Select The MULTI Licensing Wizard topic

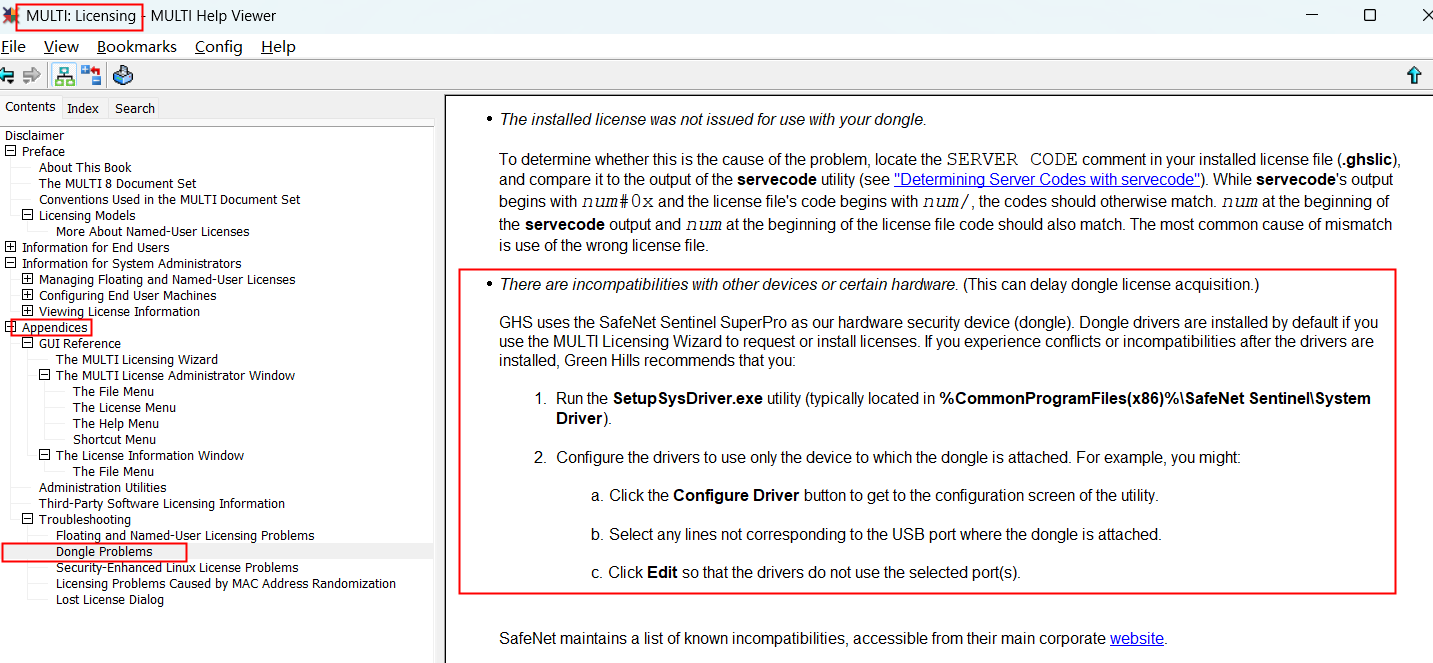(136, 359)
